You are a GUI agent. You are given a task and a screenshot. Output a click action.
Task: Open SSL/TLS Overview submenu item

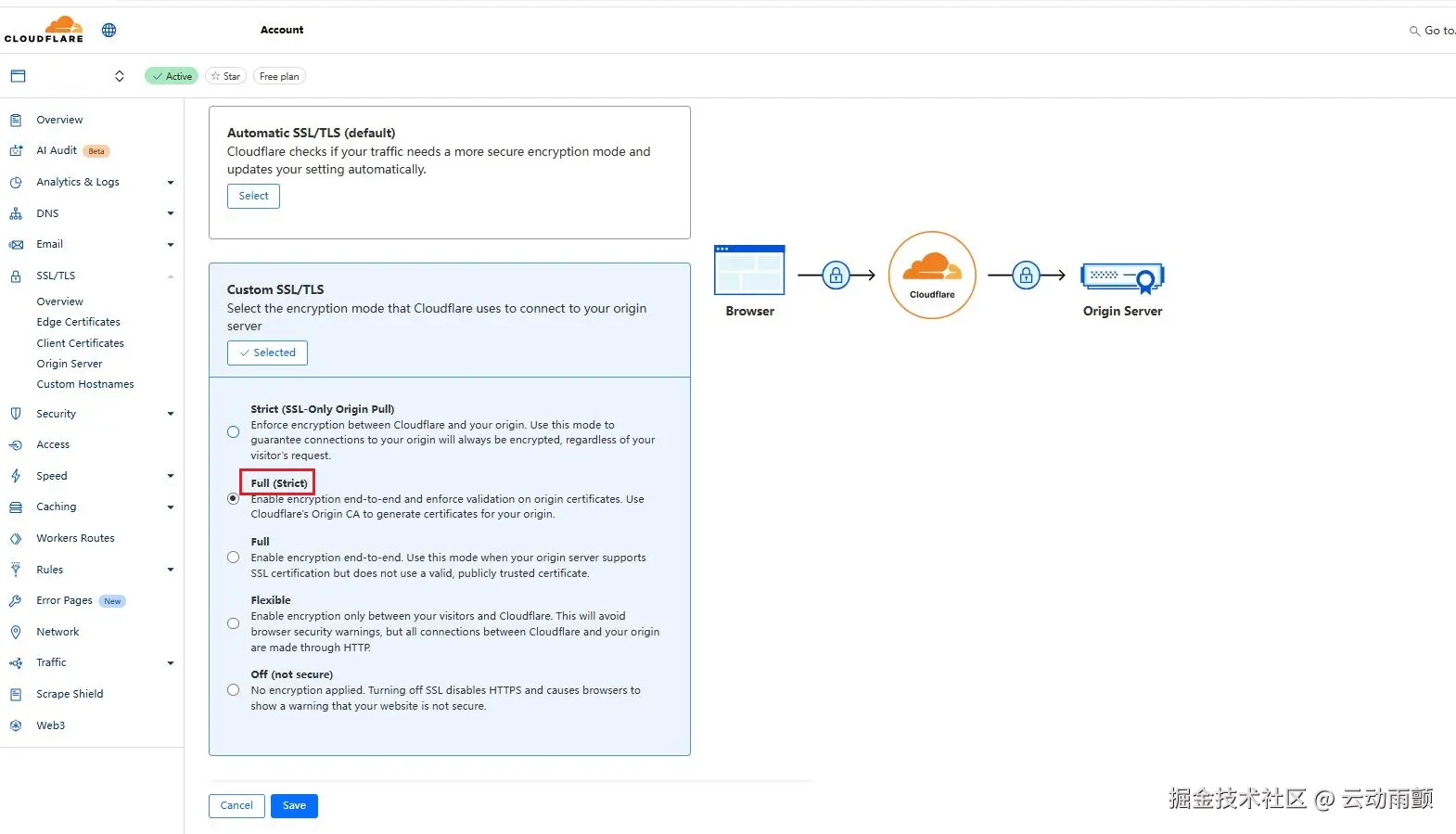59,302
